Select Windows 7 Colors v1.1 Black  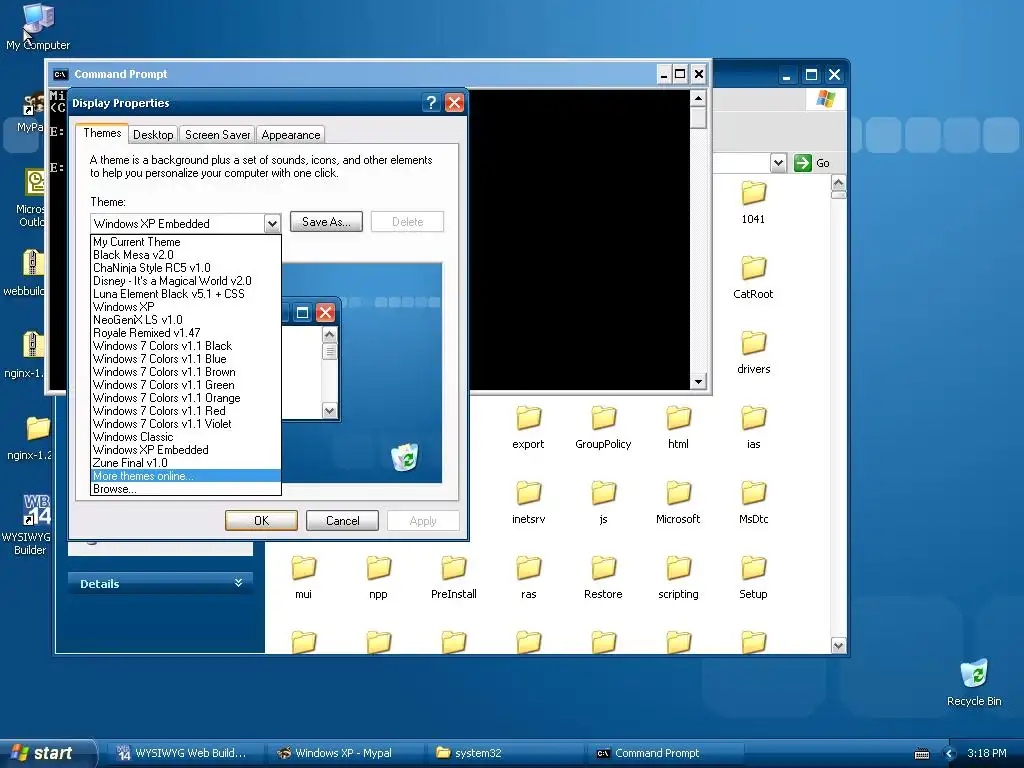(185, 346)
